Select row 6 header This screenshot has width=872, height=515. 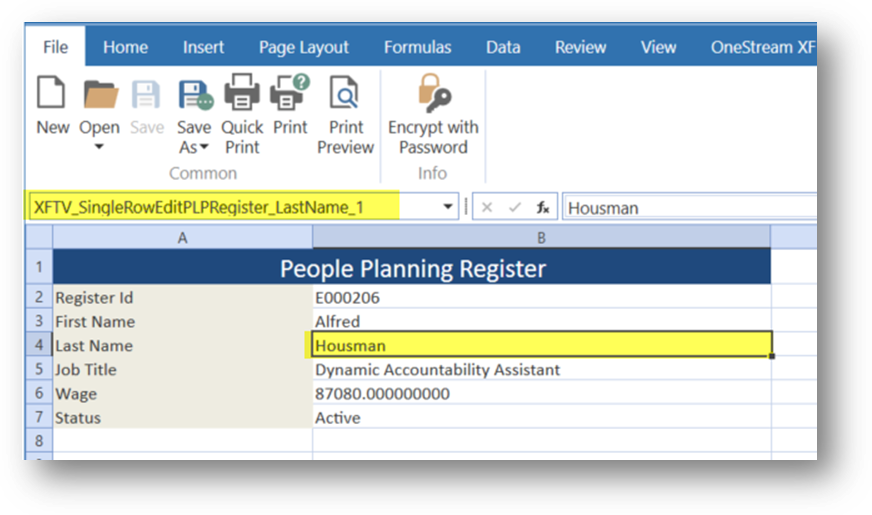coord(38,394)
